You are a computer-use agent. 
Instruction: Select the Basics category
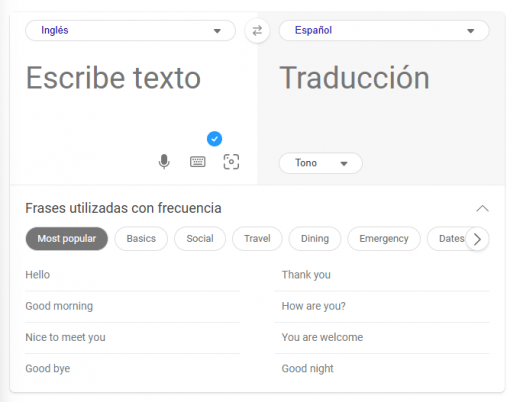(141, 239)
